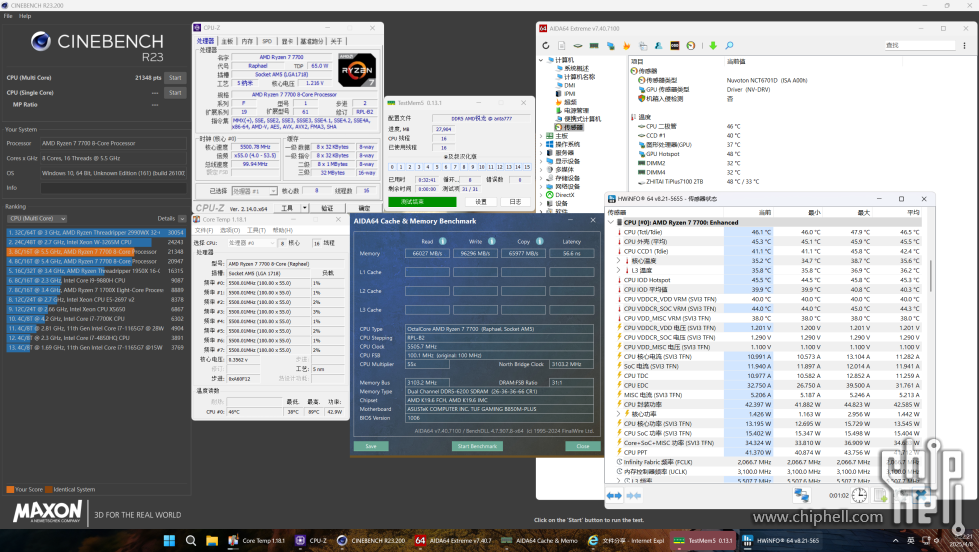The height and width of the screenshot is (552, 979).
Task: Click the Refresh icon in AIDA64 toolbar
Action: [546, 46]
